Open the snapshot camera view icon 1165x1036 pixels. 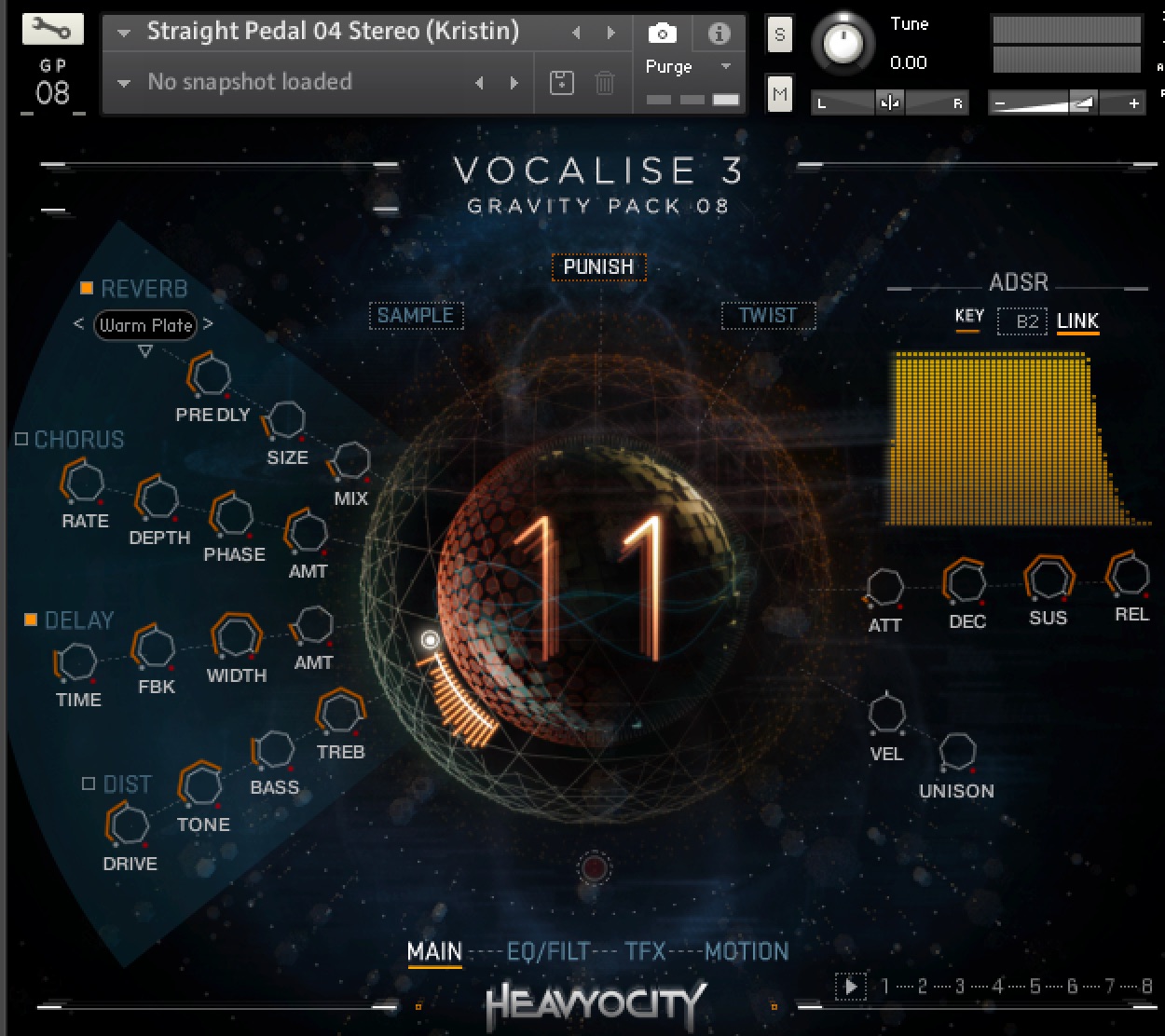662,32
